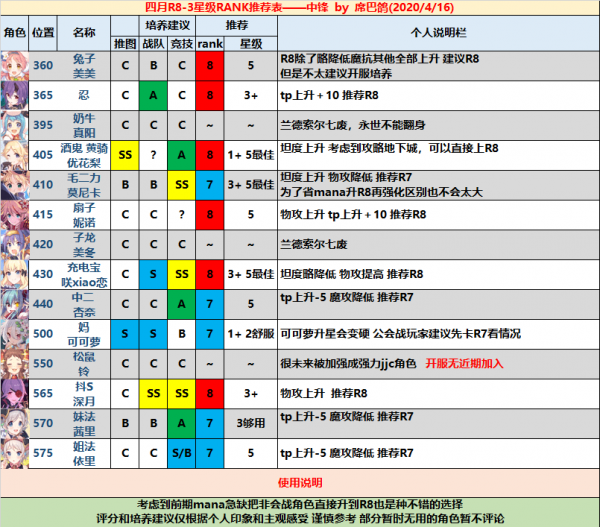Viewport: 600px width, 527px height.
Task: Select the avatar for 忍 at position 365
Action: (x=14, y=97)
